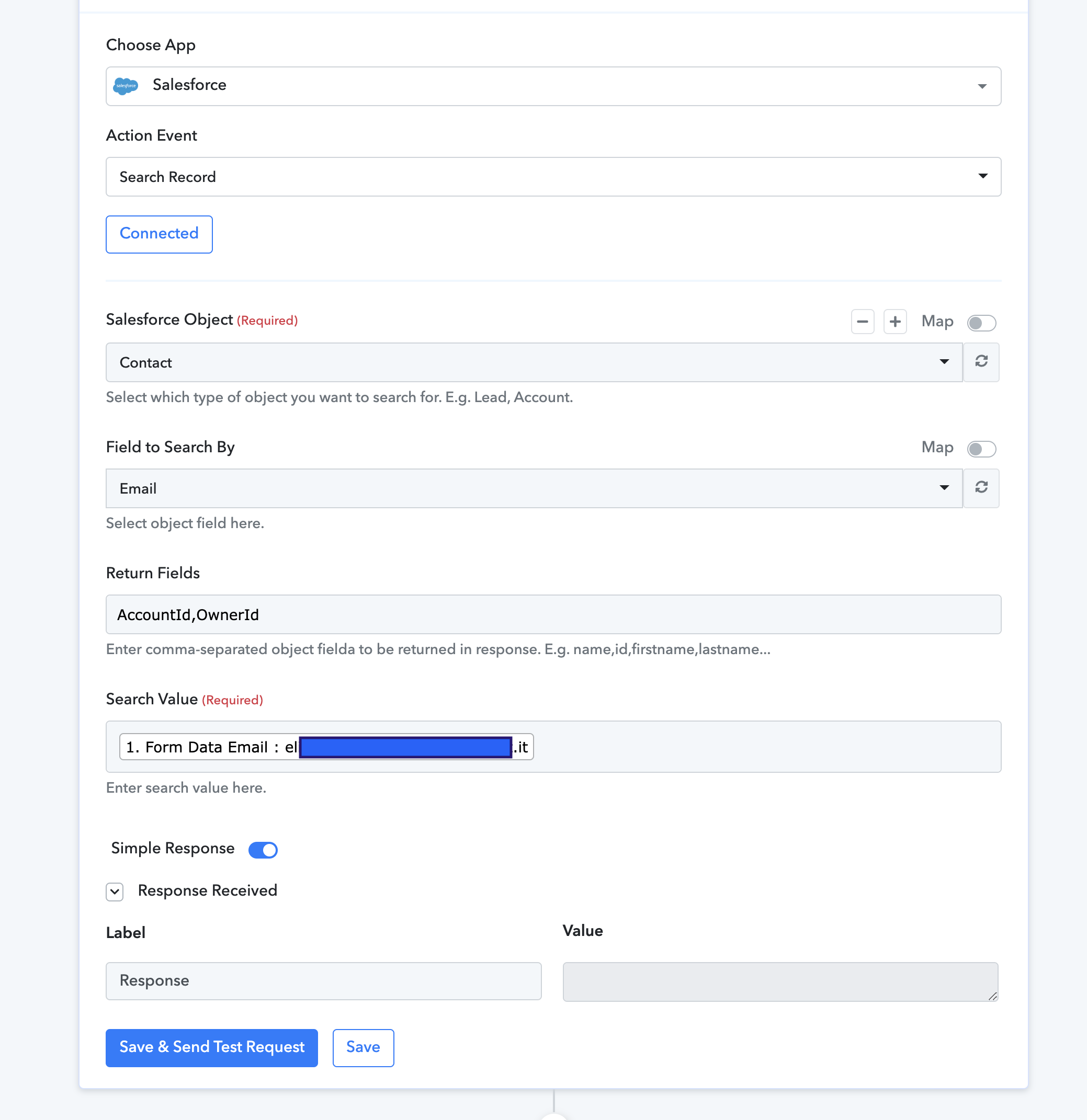This screenshot has height=1120, width=1087.
Task: Click the Return Fields input with AccountId,OwnerId
Action: (553, 614)
